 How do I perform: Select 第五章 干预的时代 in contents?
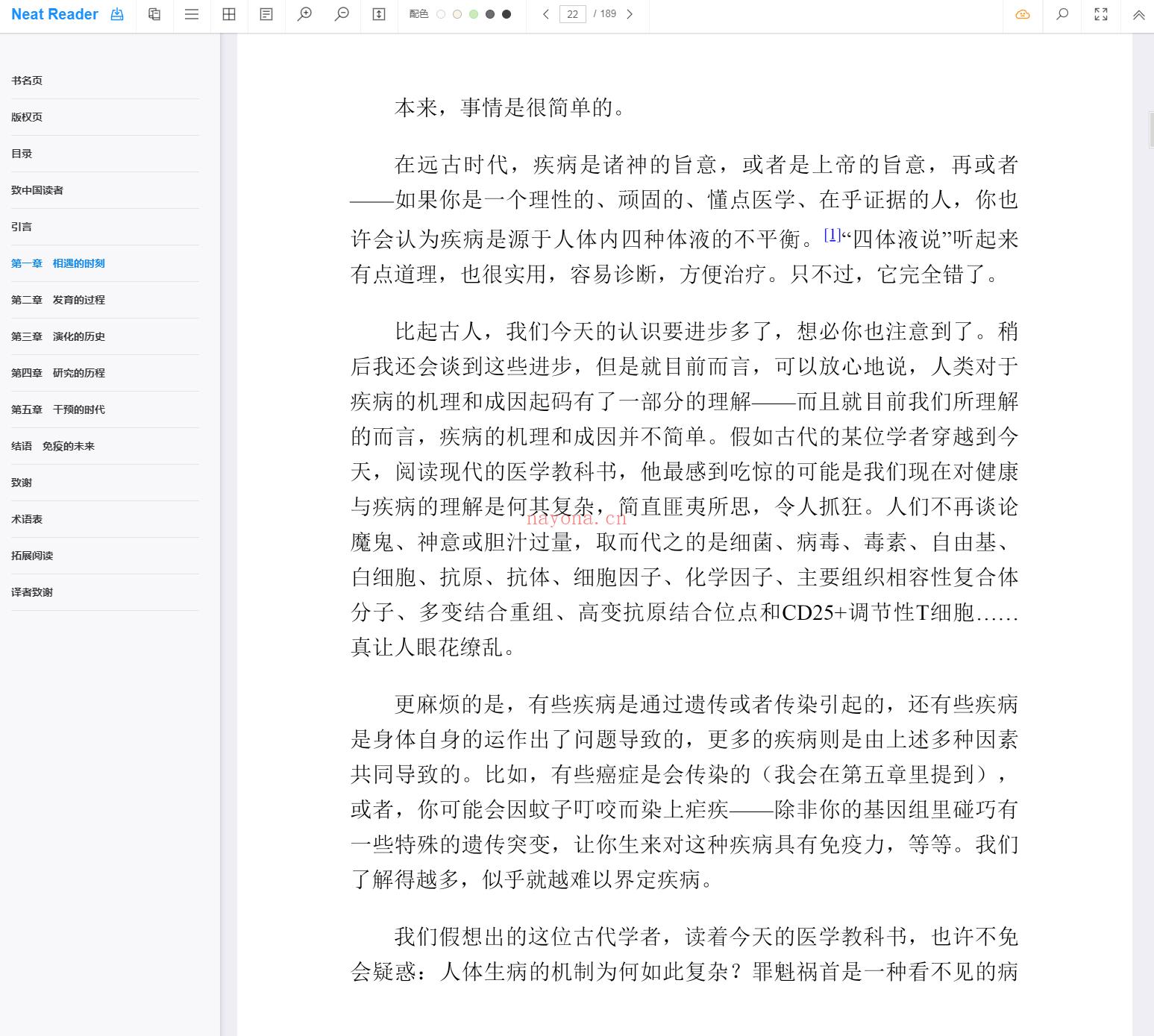[x=105, y=409]
